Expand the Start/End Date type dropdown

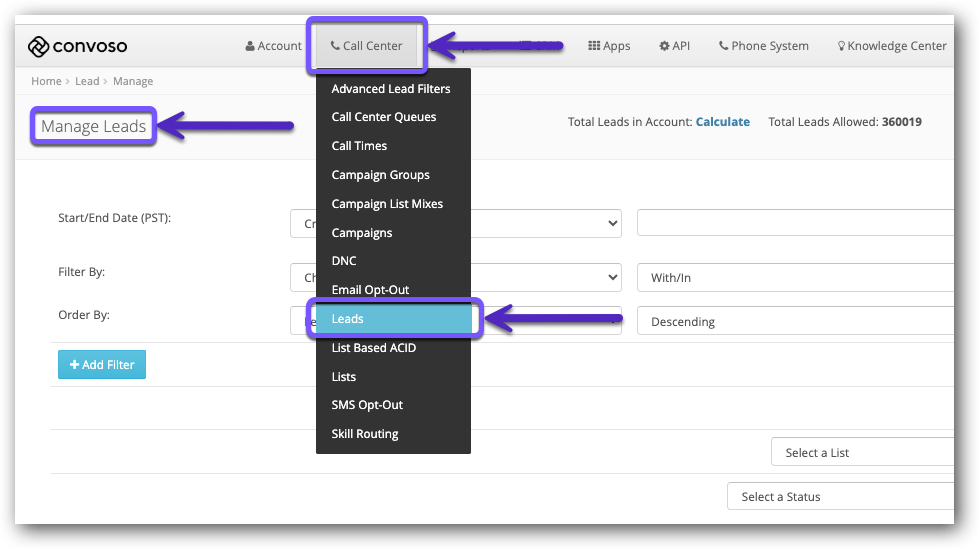click(456, 224)
